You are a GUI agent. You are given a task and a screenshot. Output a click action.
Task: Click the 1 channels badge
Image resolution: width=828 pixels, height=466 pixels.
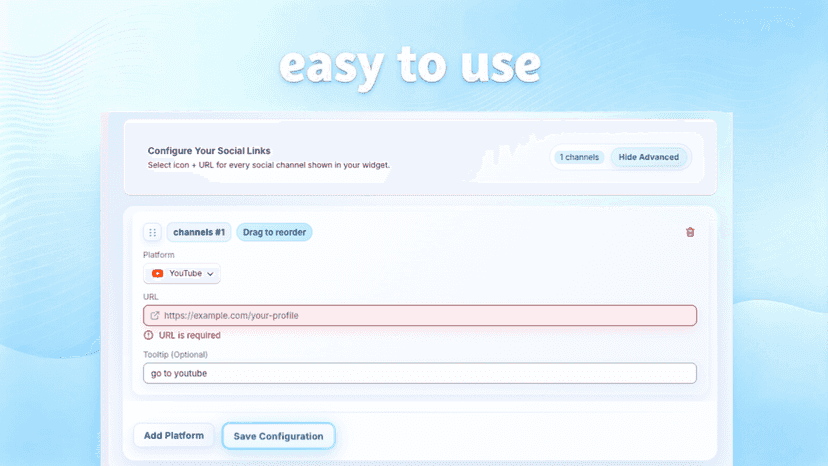[579, 157]
